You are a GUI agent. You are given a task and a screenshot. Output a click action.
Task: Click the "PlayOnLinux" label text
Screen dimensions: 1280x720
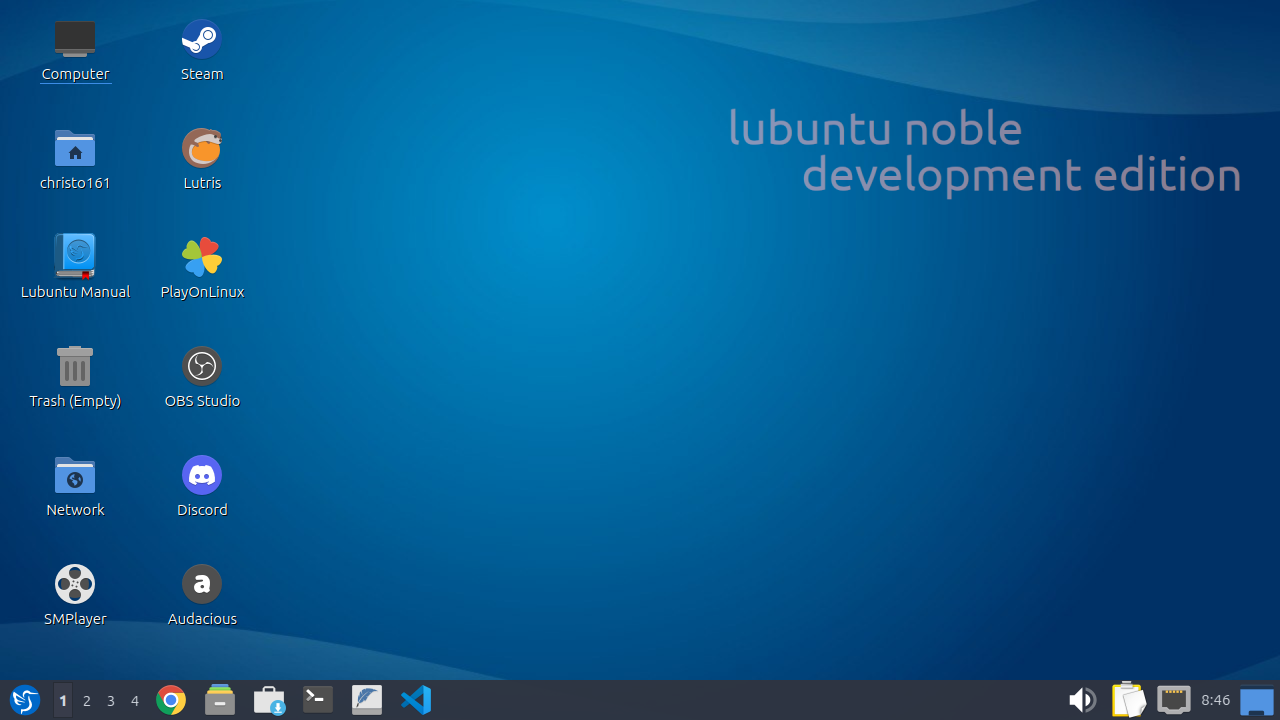pos(202,292)
